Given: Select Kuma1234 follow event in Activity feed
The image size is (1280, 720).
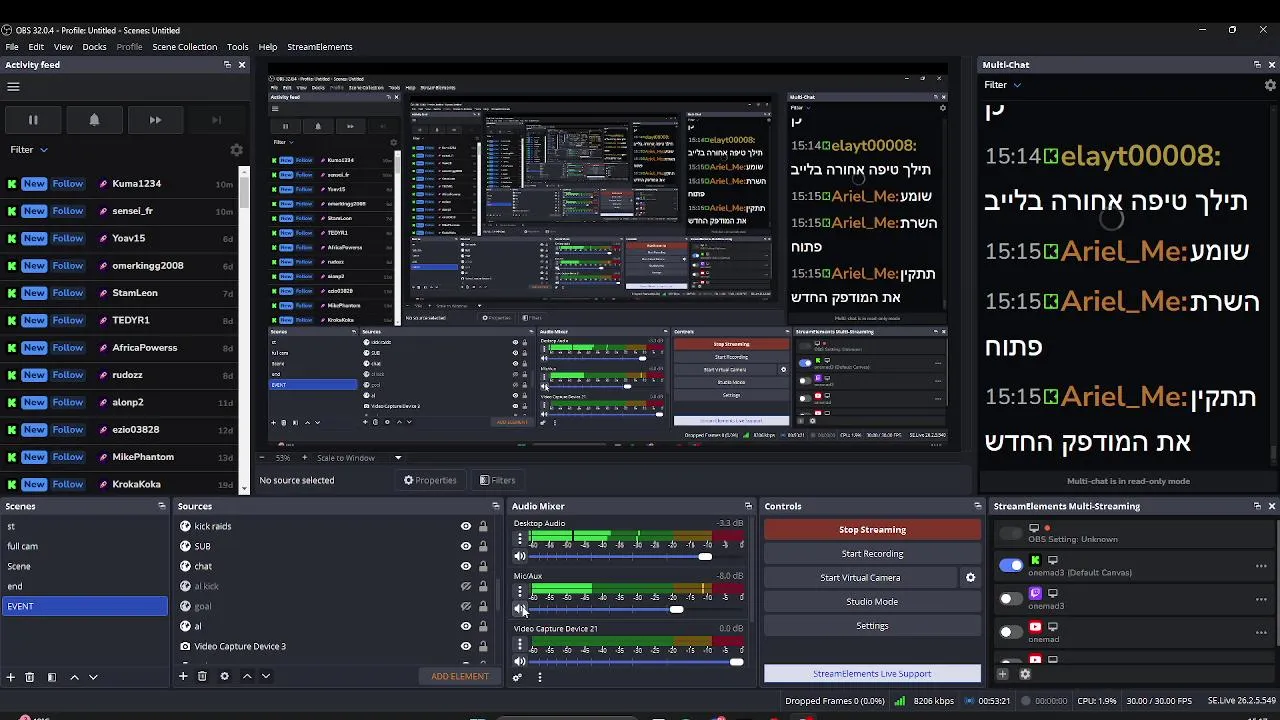Looking at the screenshot, I should 120,184.
